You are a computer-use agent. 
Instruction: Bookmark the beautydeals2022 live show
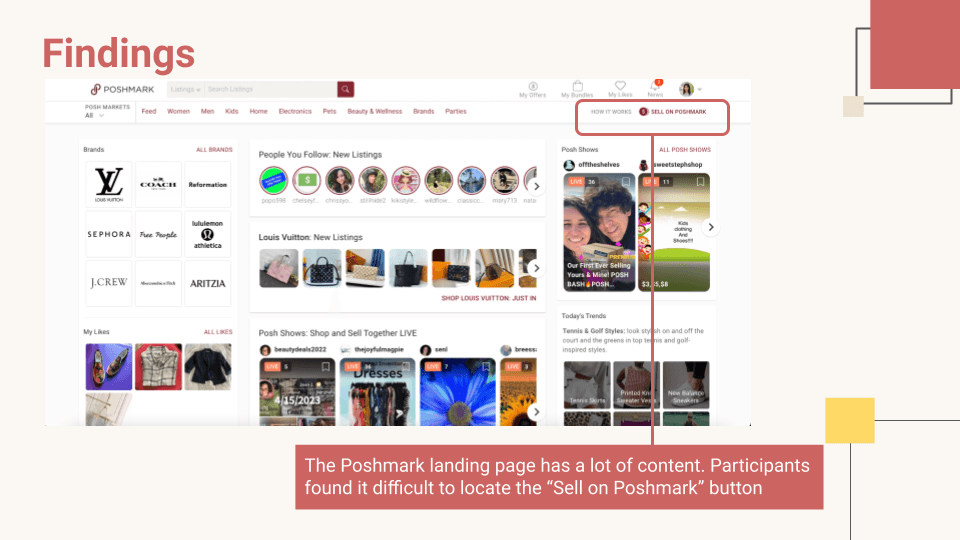(x=326, y=367)
